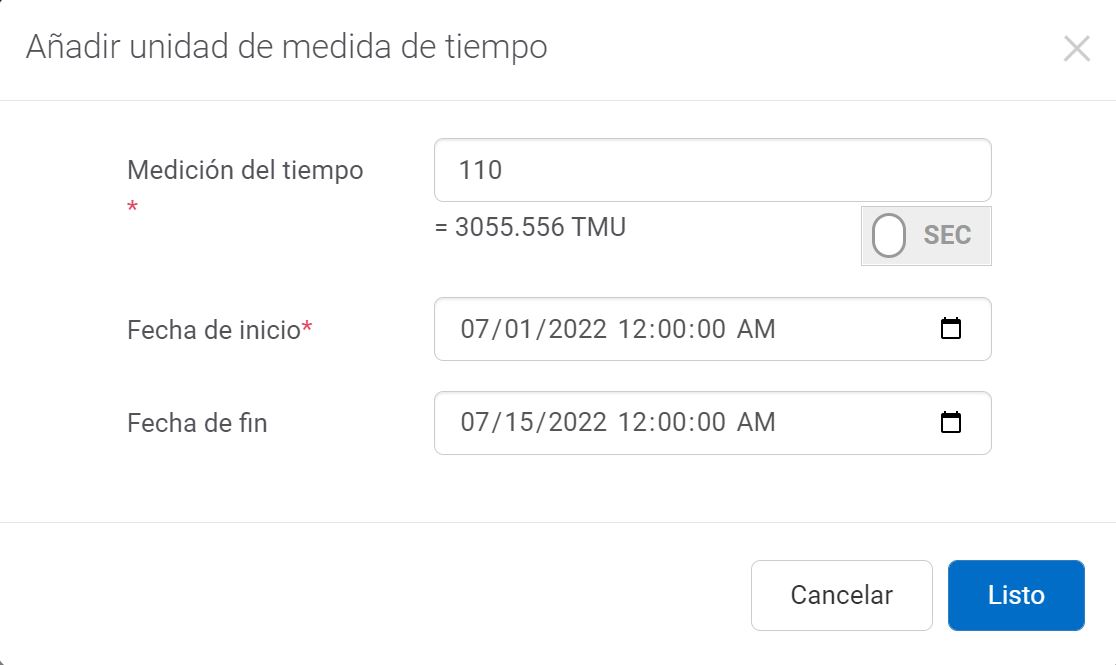This screenshot has height=665, width=1116.
Task: Click the Medición del tiempo label
Action: tap(245, 170)
